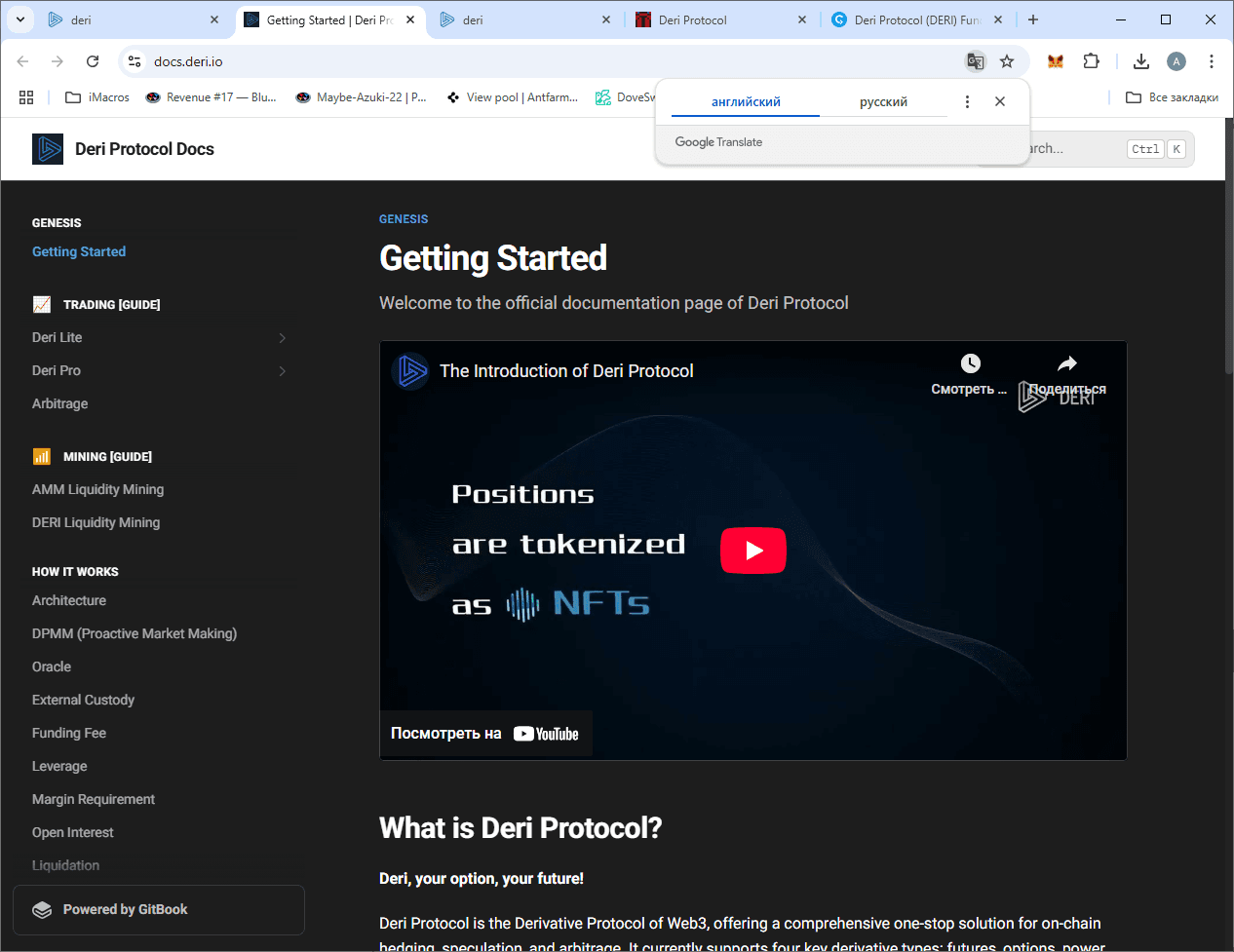Open the Extensions puzzle menu
Image resolution: width=1234 pixels, height=952 pixels.
point(1092,61)
